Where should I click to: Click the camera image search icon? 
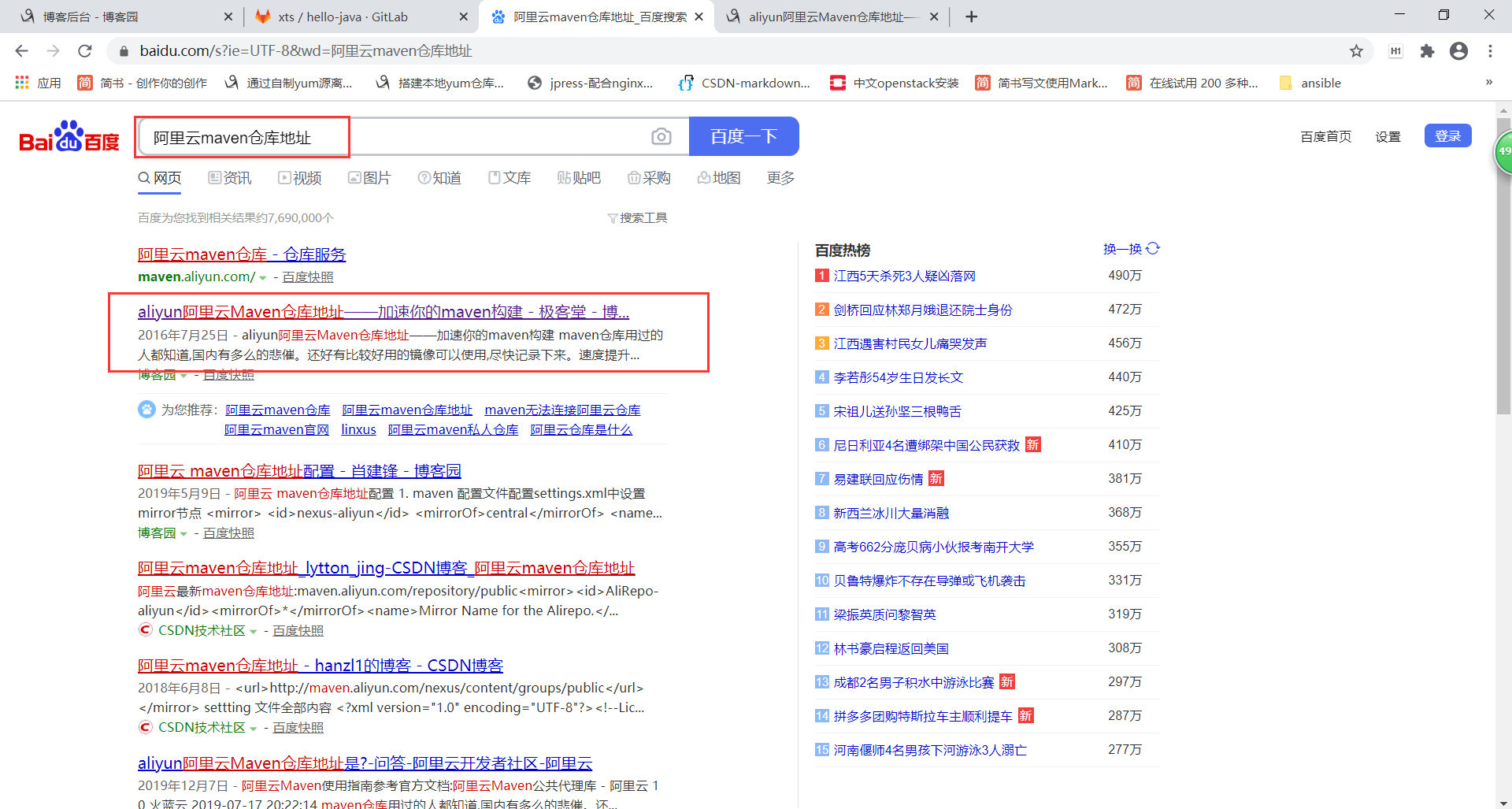pyautogui.click(x=661, y=136)
